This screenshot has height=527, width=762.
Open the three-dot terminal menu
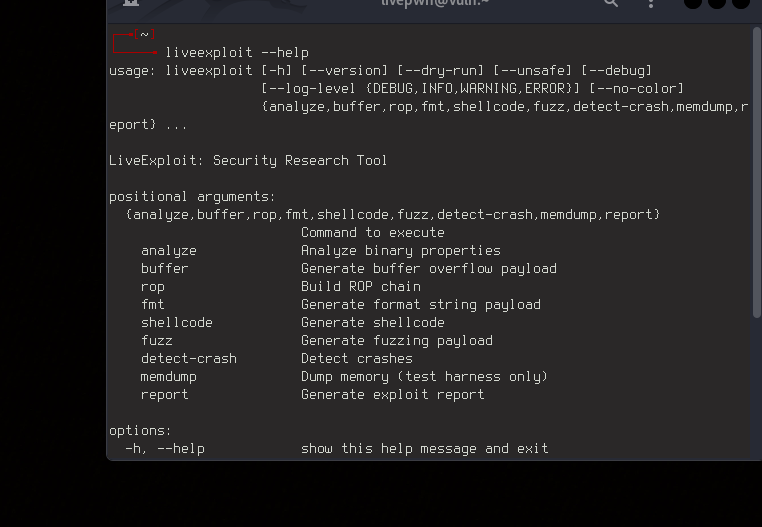[651, 3]
